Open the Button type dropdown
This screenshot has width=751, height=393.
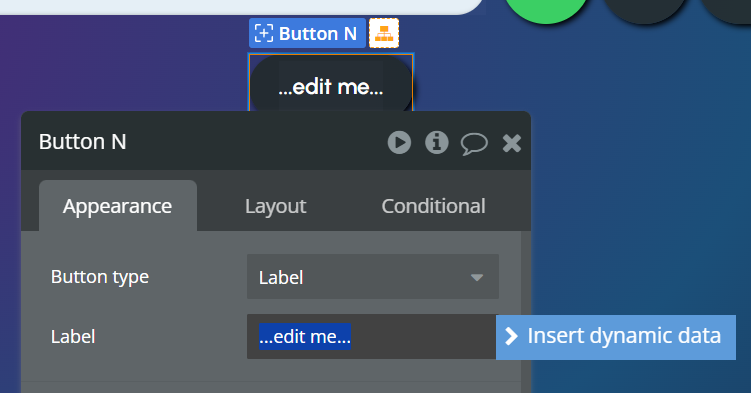pyautogui.click(x=373, y=277)
